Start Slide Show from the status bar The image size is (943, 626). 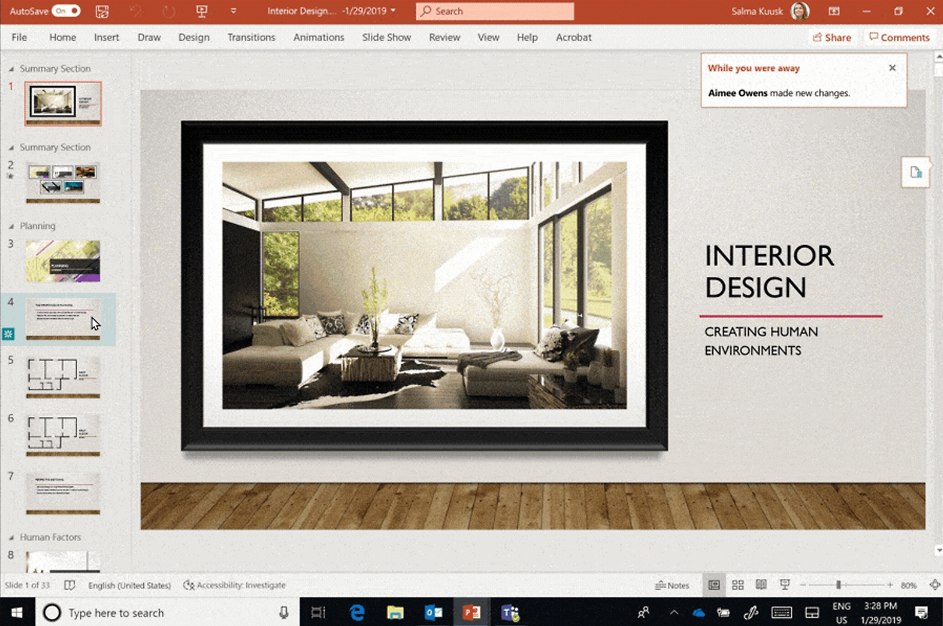point(785,584)
